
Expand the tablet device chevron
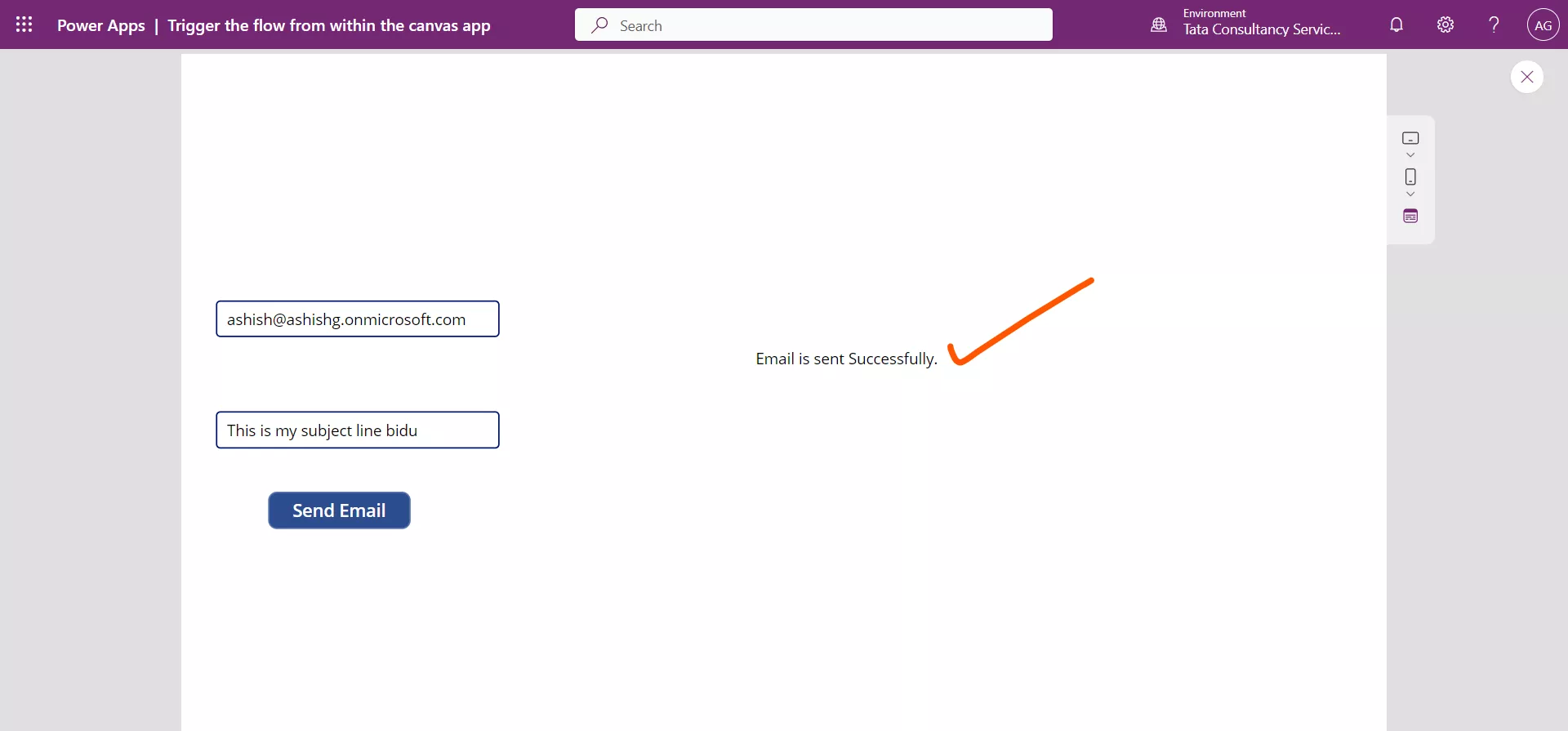point(1410,155)
